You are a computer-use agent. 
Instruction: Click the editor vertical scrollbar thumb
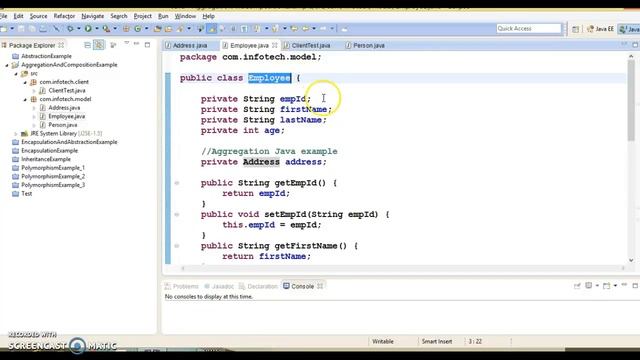point(631,100)
